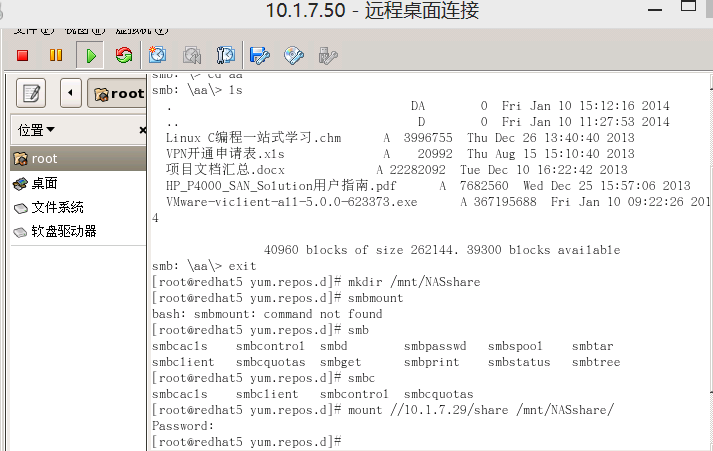Click 'HP_P4000_SAN_Solution用户指南.pdf' text
Image resolution: width=713 pixels, height=451 pixels.
281,185
